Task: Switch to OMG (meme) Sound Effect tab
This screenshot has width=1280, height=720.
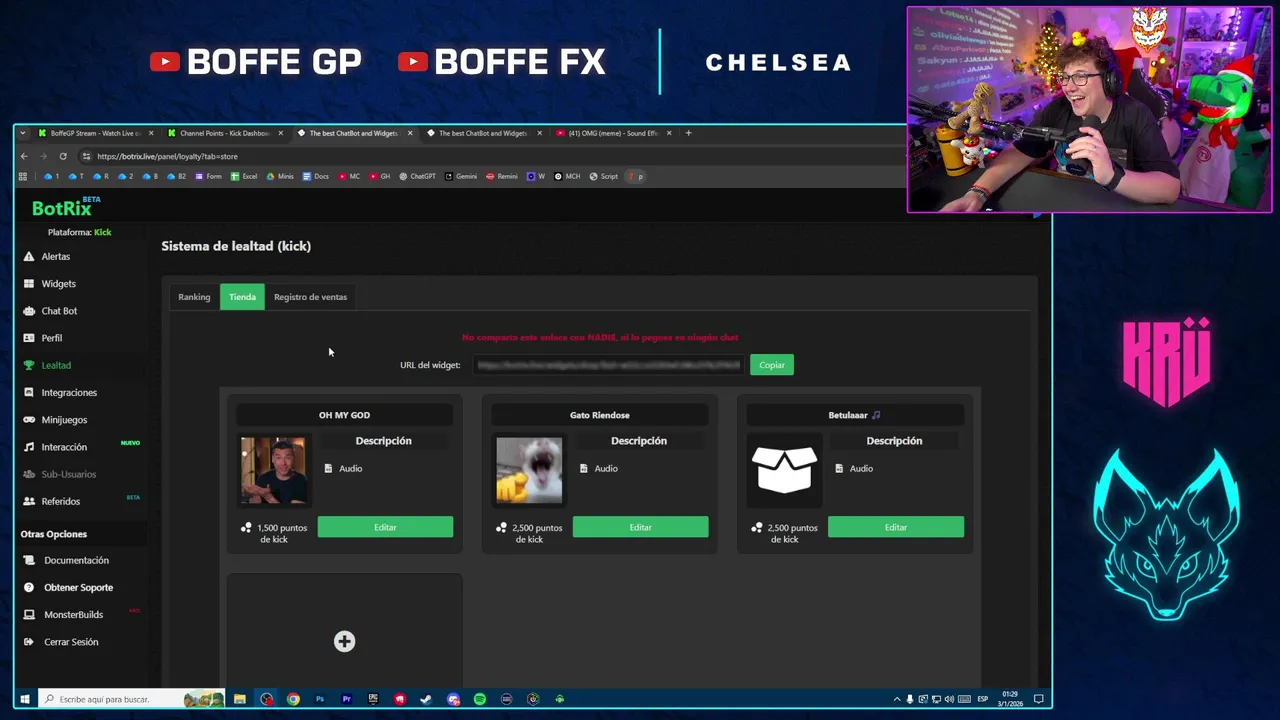Action: point(613,133)
